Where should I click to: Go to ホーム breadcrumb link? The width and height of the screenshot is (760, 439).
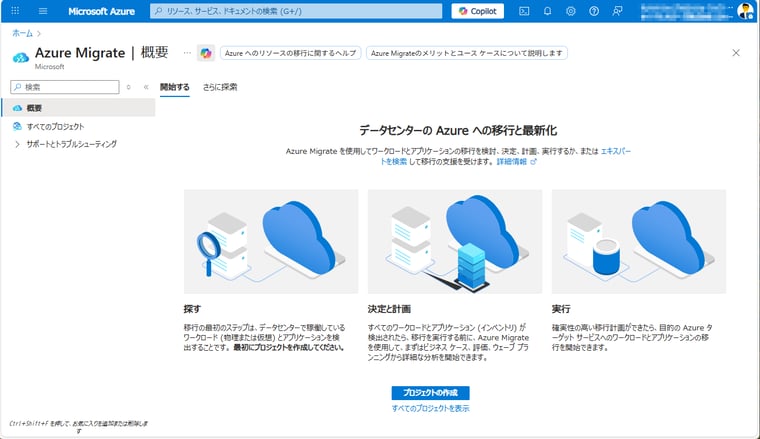tap(22, 33)
